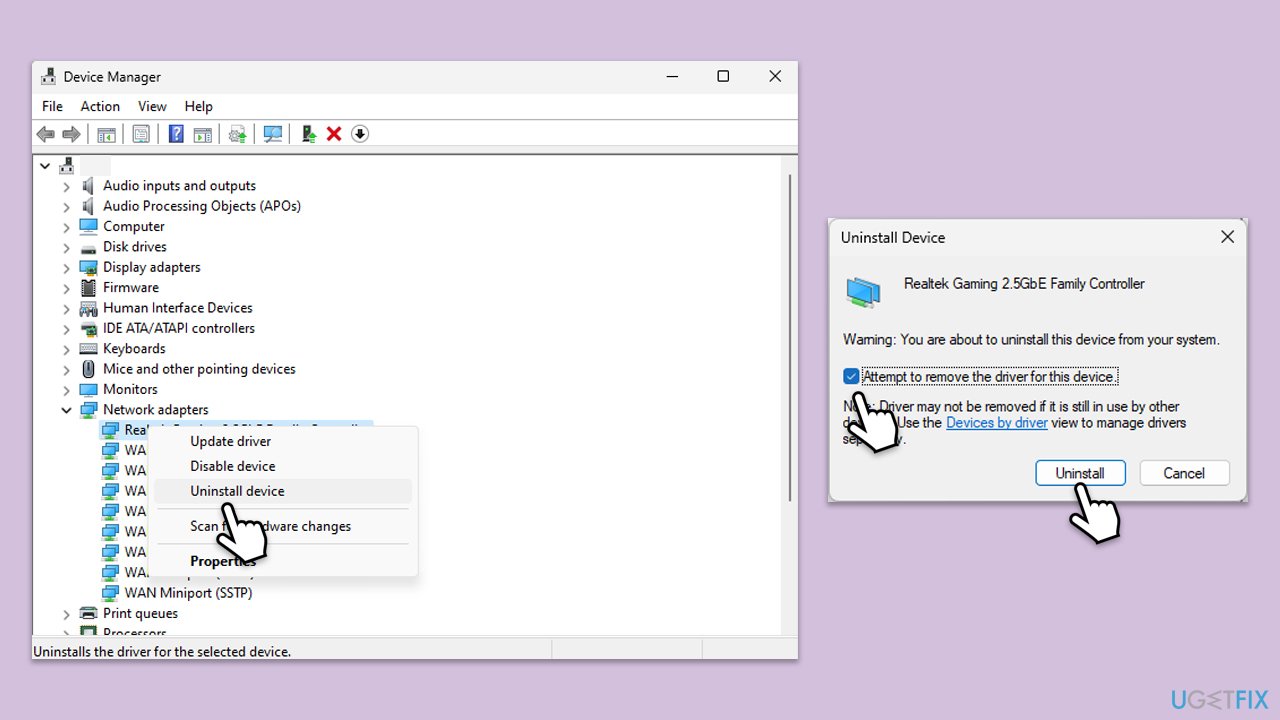Expand Human Interface Devices
The image size is (1280, 720).
(x=66, y=308)
